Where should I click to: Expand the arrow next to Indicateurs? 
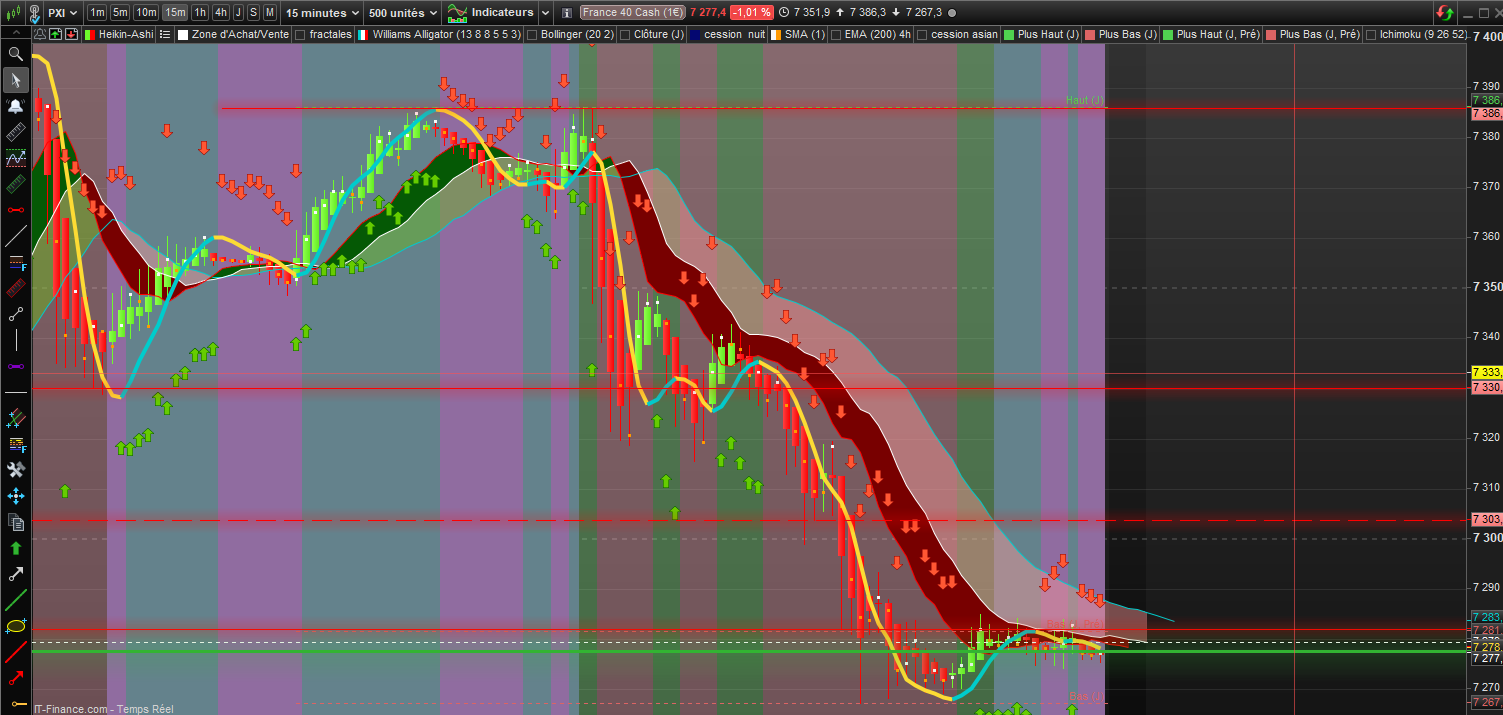(544, 13)
